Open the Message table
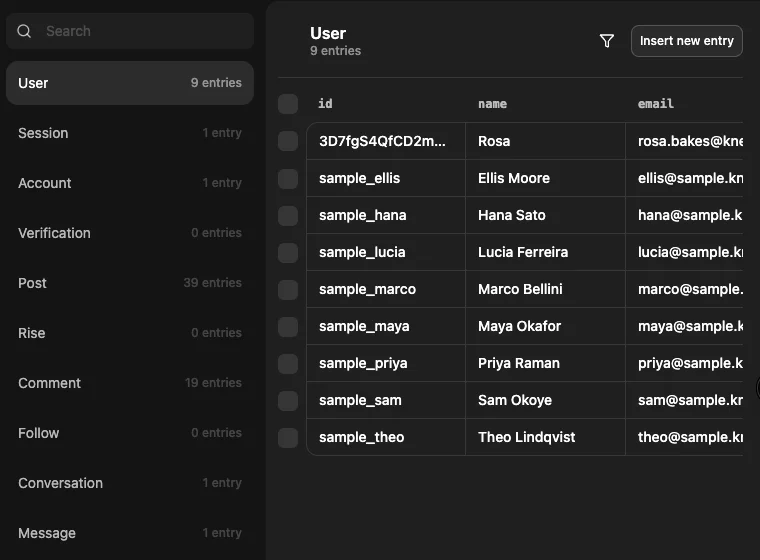This screenshot has height=560, width=760. [130, 532]
